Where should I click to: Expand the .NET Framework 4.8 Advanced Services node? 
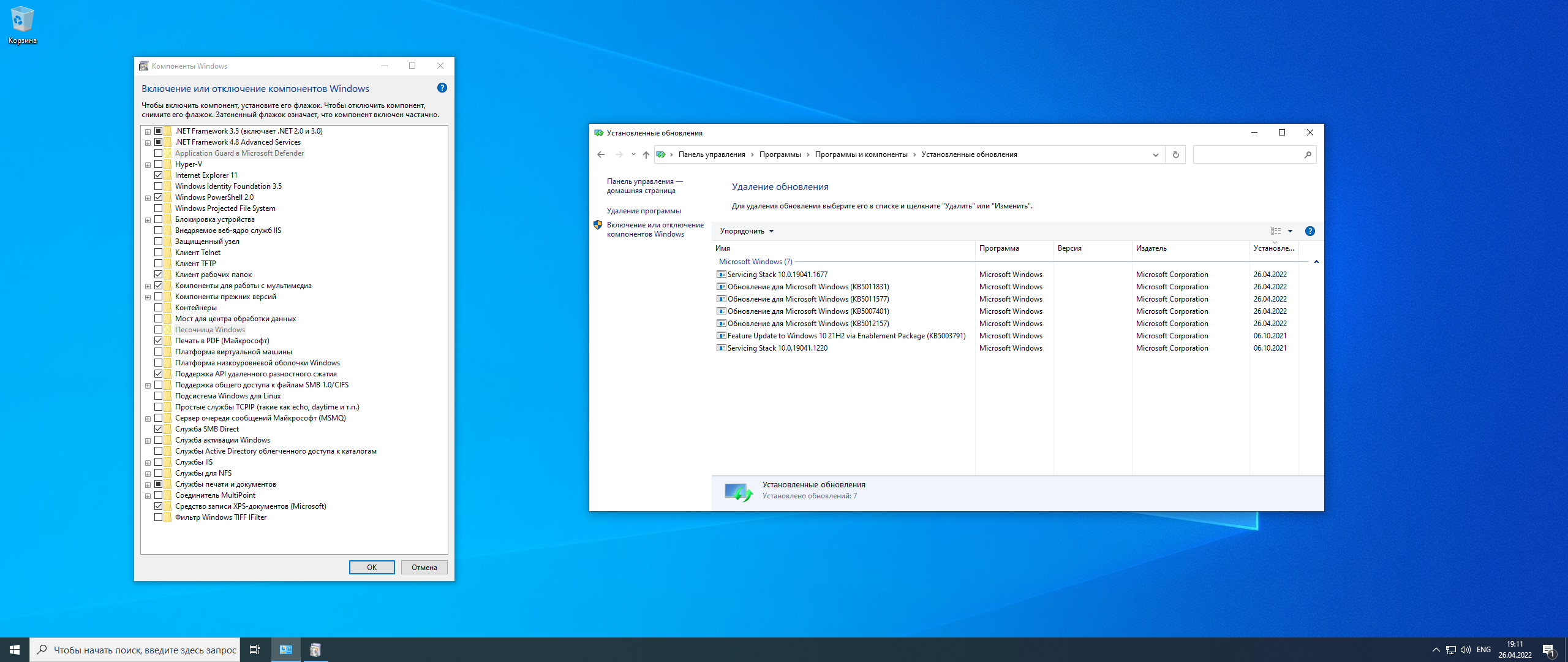(x=148, y=143)
